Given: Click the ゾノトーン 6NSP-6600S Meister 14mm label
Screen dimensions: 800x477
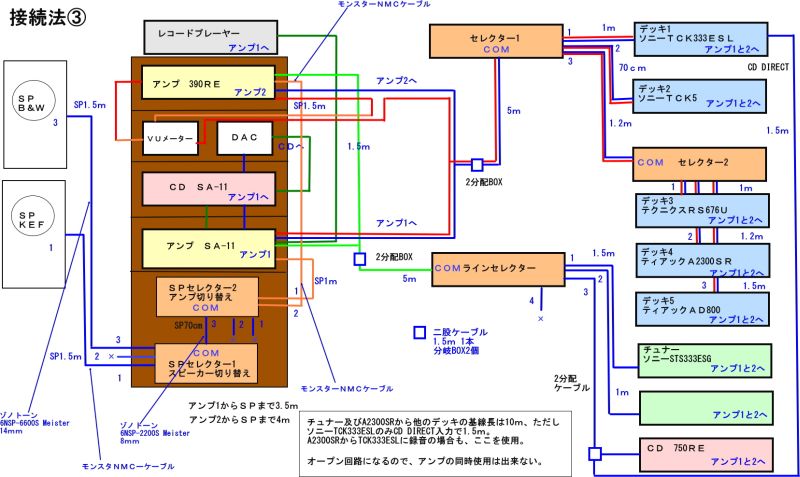Looking at the screenshot, I should click(35, 423).
